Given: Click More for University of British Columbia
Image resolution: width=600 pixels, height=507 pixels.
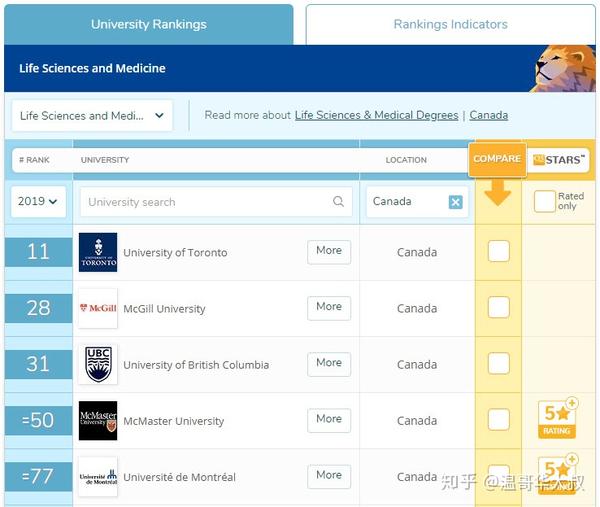Looking at the screenshot, I should [329, 364].
